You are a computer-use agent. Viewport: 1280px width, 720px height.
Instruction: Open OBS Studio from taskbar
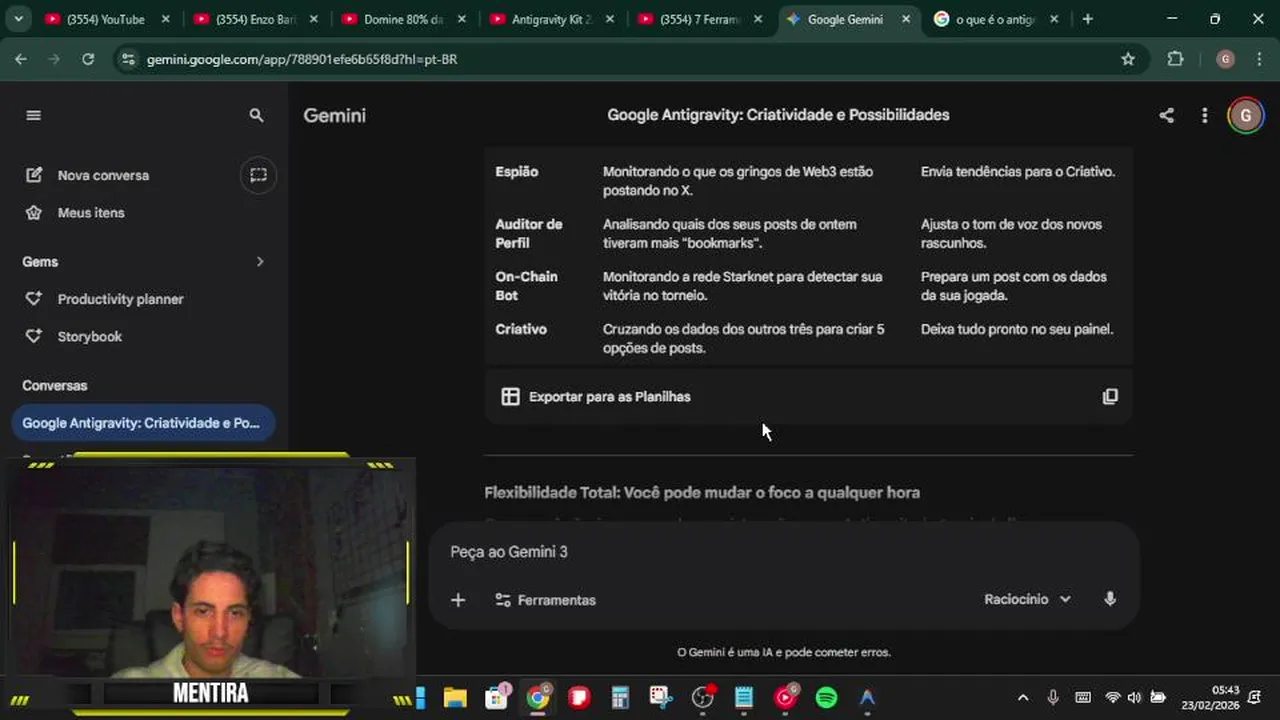coord(703,698)
